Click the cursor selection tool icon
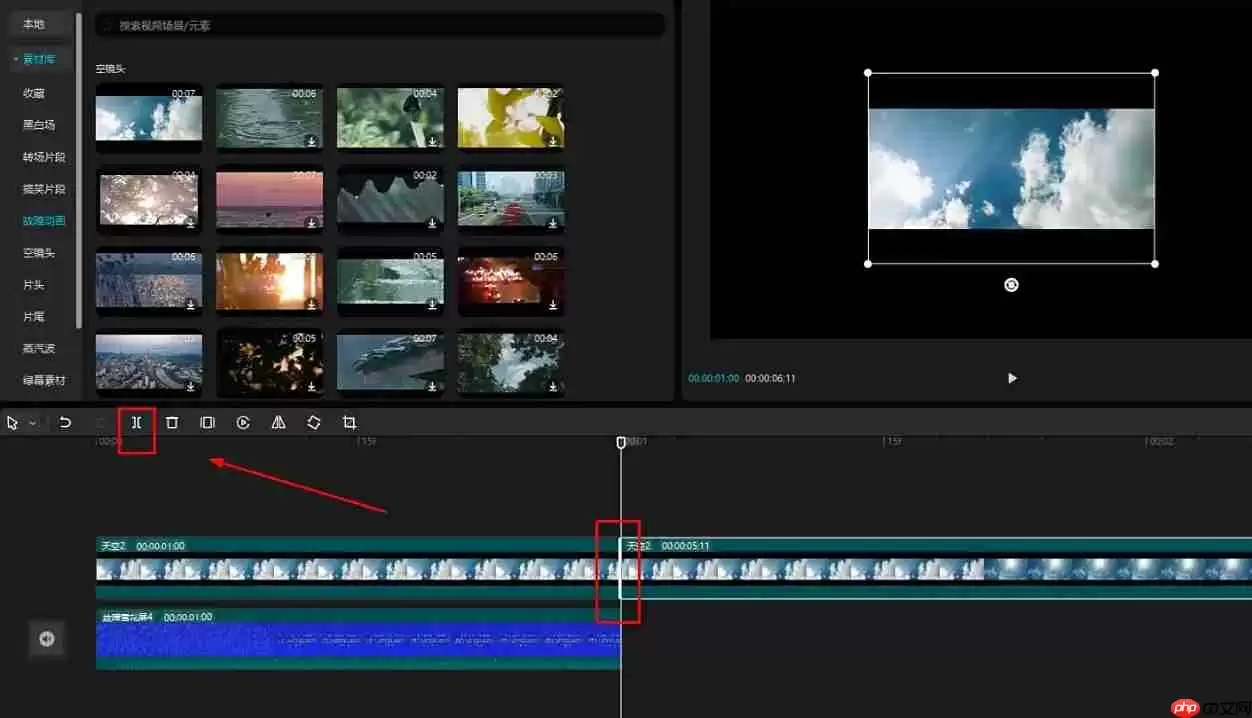The image size is (1252, 718). [12, 422]
